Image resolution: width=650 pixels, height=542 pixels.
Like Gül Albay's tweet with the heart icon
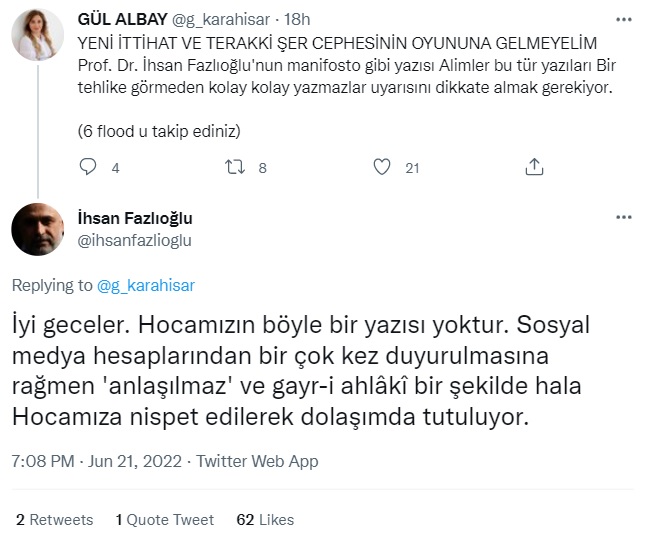pos(382,168)
